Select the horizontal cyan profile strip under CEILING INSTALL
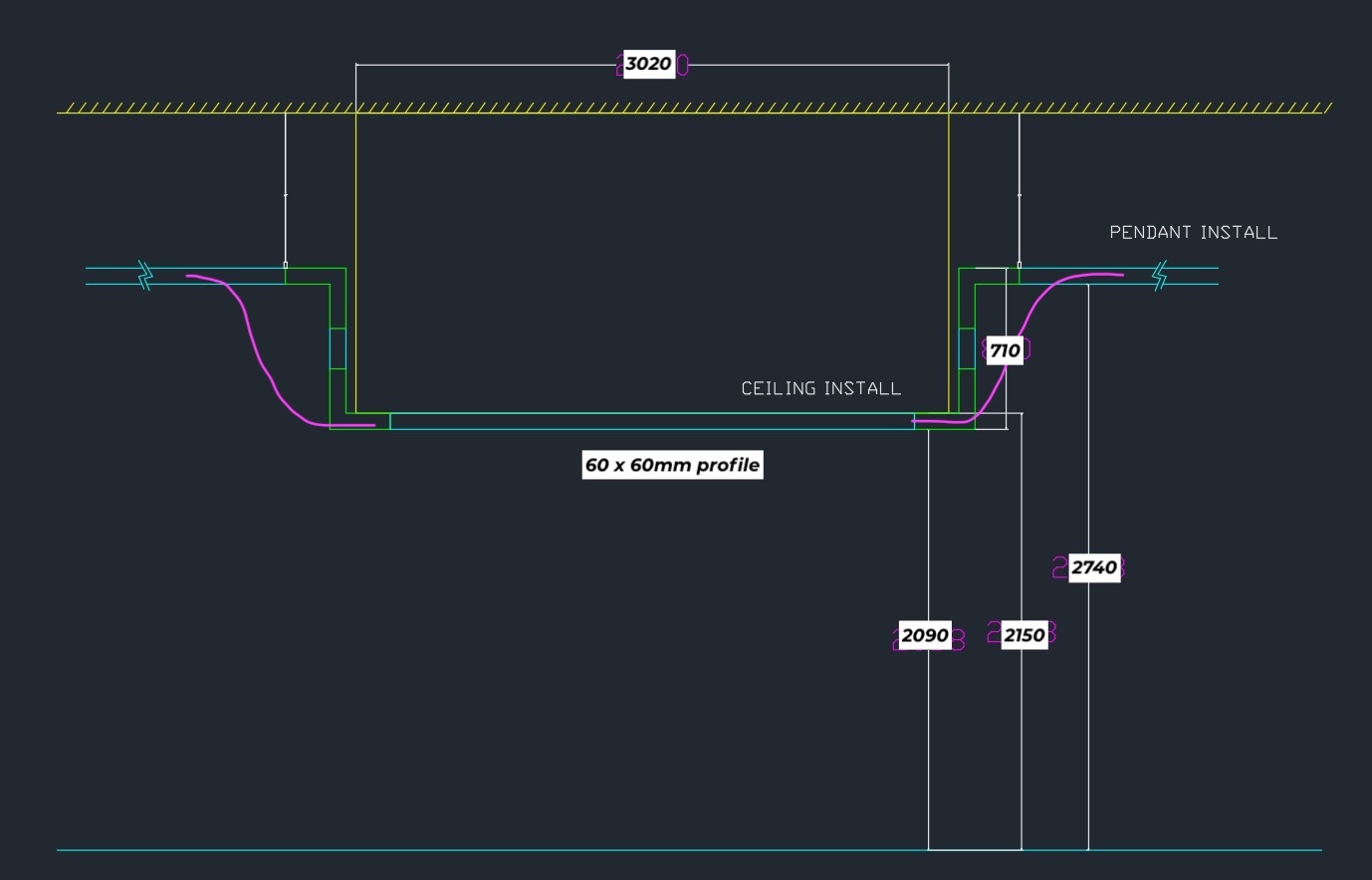This screenshot has height=880, width=1372. 652,421
